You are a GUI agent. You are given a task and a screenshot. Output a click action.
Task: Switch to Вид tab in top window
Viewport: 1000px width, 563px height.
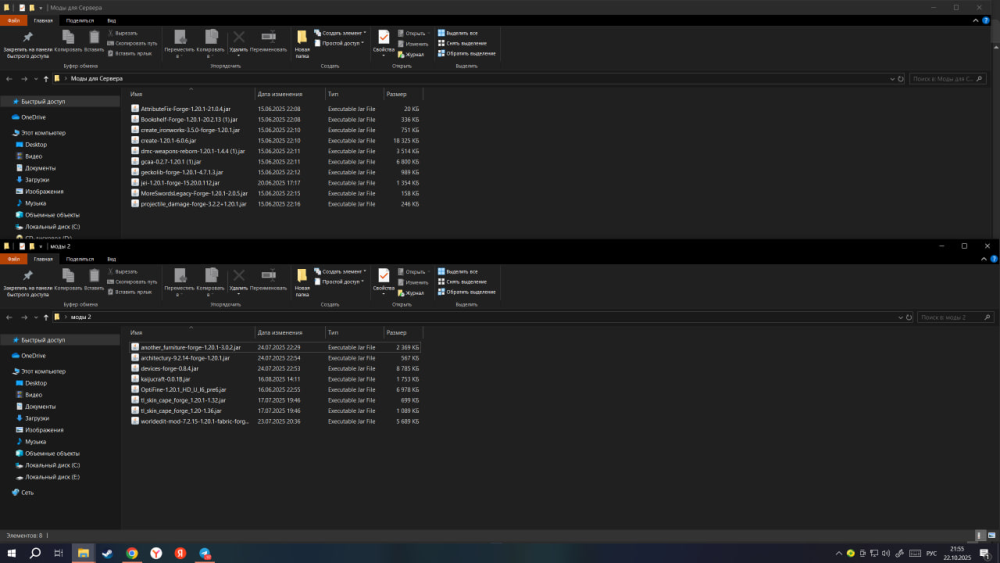click(112, 20)
